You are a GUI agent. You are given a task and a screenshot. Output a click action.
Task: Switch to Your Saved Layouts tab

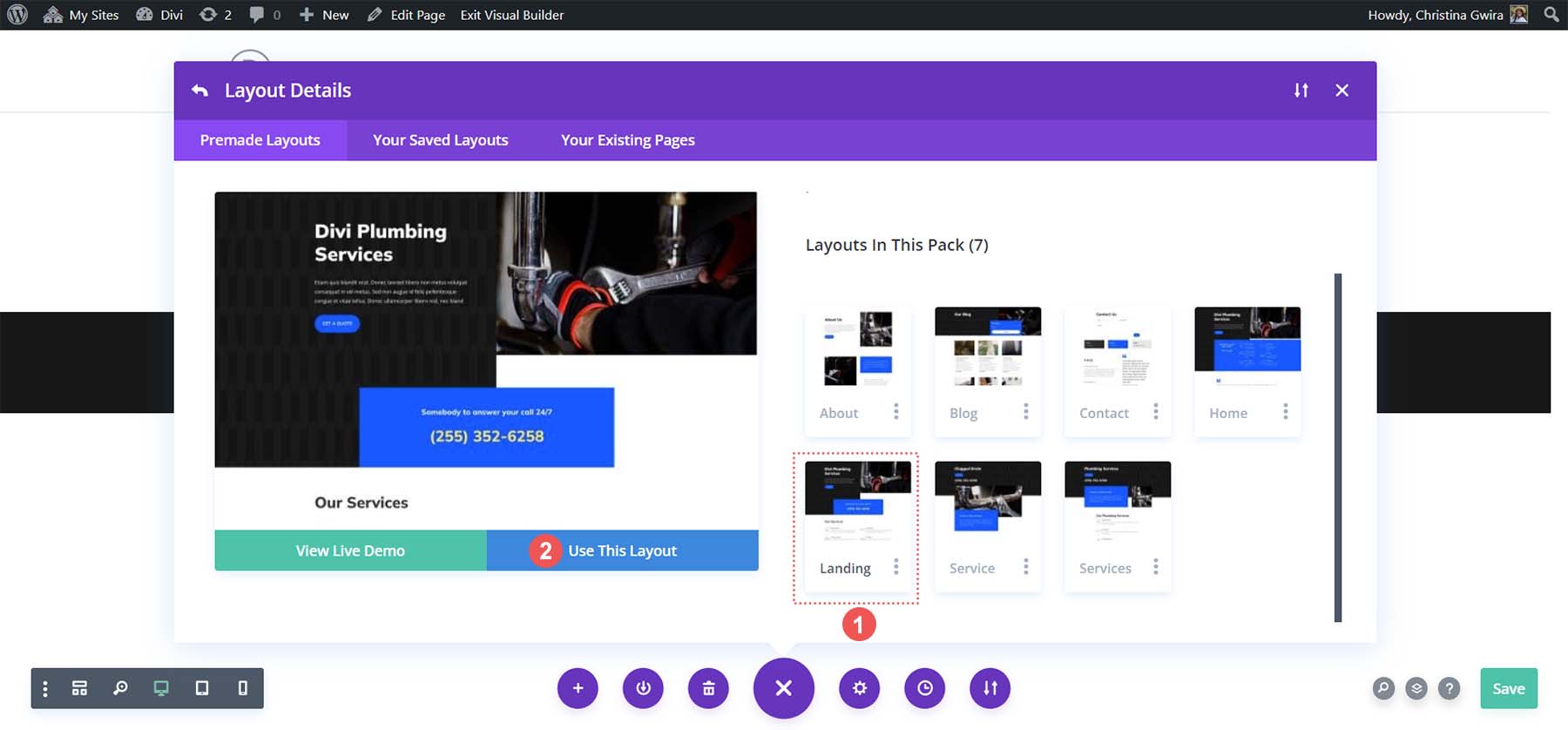(x=441, y=140)
